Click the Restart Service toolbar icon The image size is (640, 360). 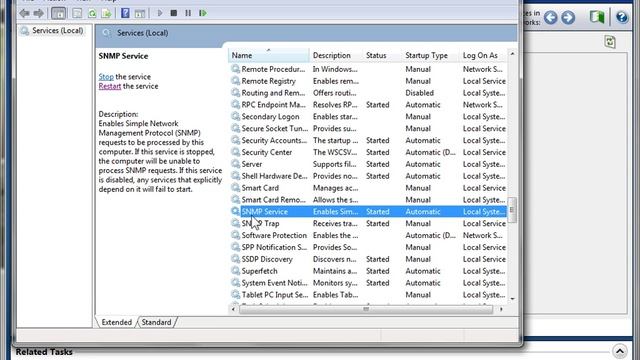point(203,13)
